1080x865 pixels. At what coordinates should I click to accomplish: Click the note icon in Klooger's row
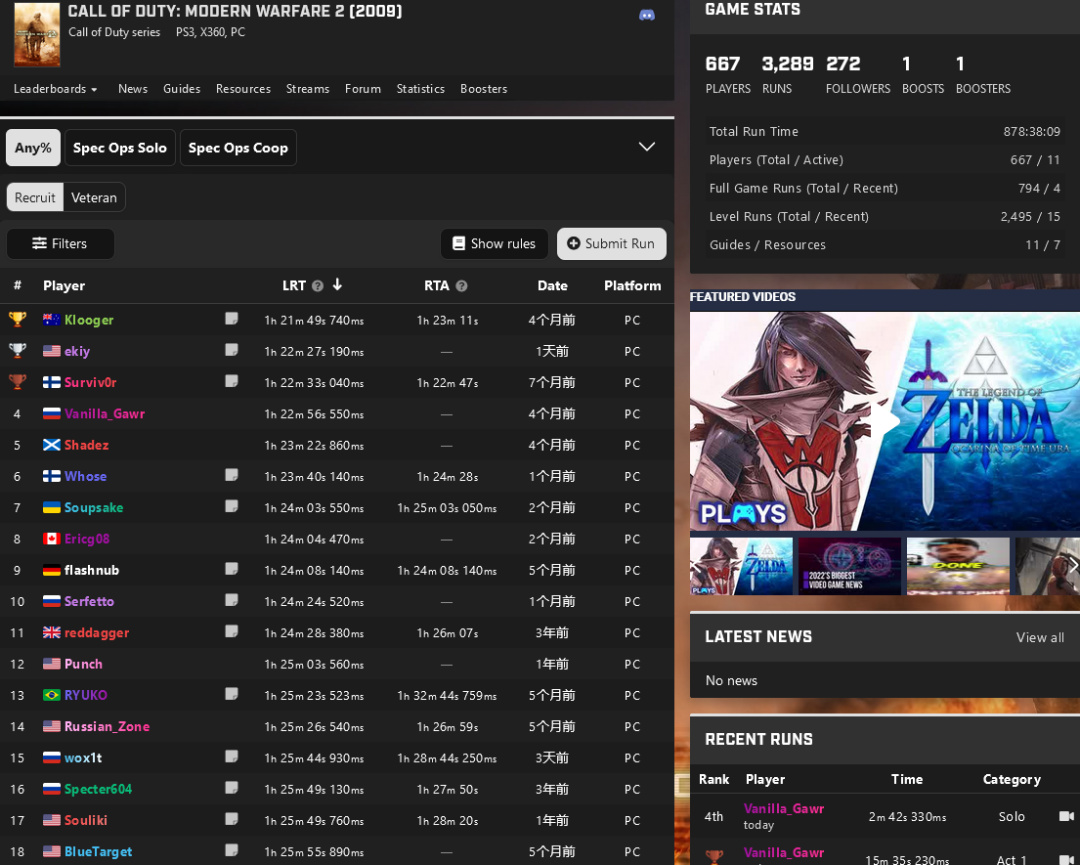(231, 319)
